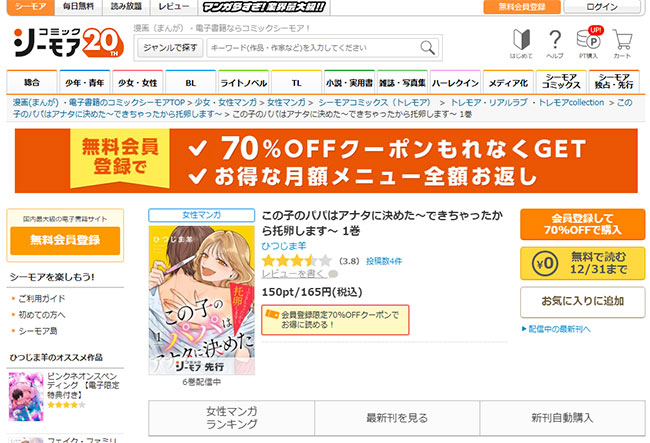Open author link ひつじま羊
Viewport: 650px width, 443px height.
pyautogui.click(x=284, y=246)
